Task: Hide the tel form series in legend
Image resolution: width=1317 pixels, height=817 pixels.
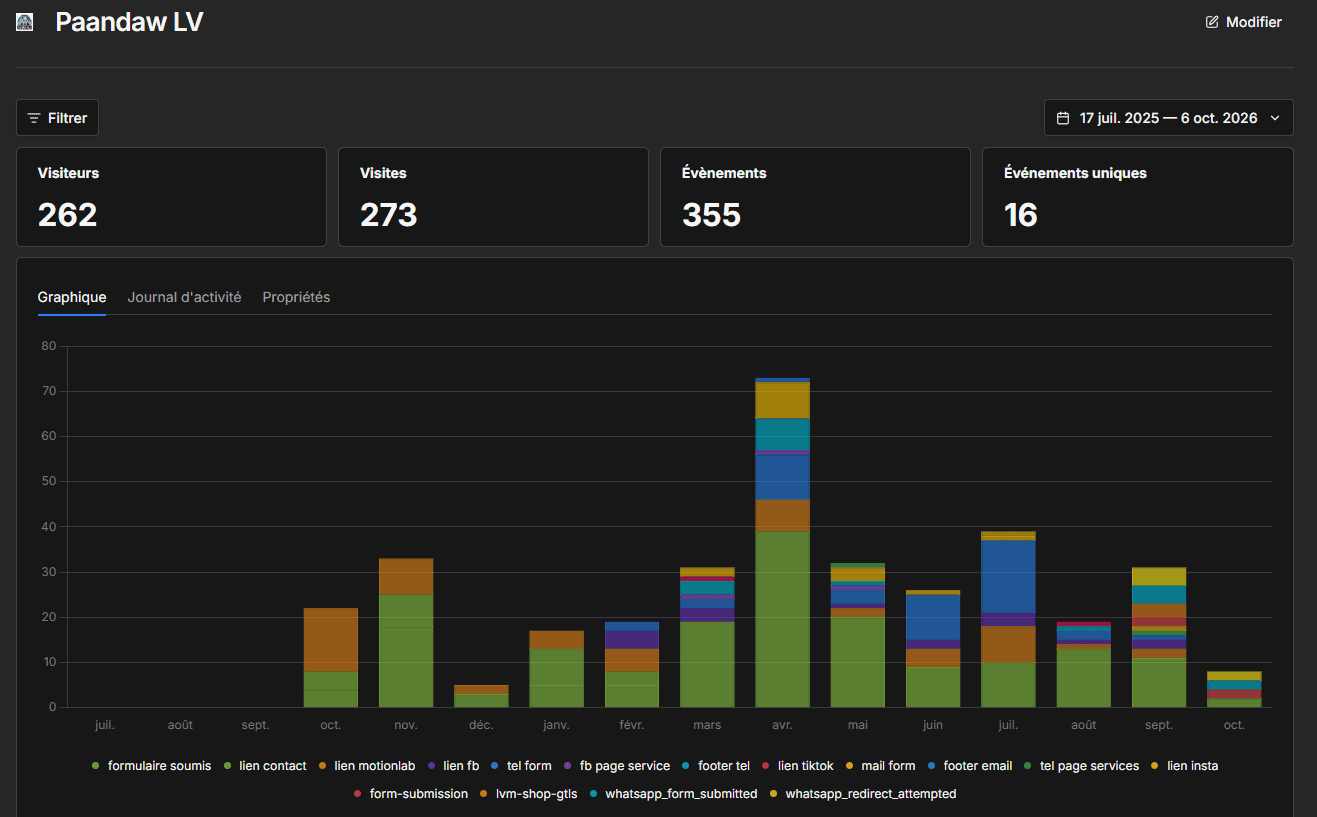Action: coord(520,766)
